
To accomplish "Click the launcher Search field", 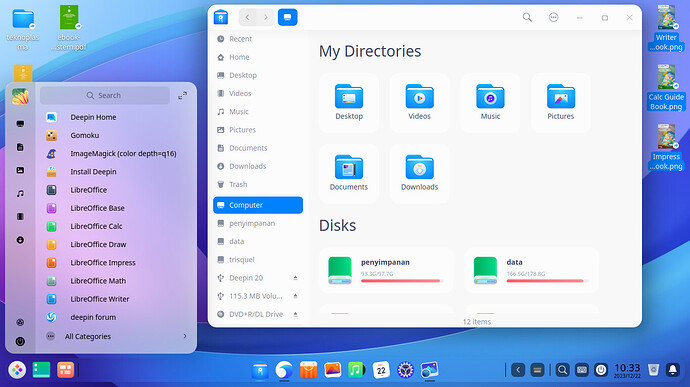I will click(105, 96).
